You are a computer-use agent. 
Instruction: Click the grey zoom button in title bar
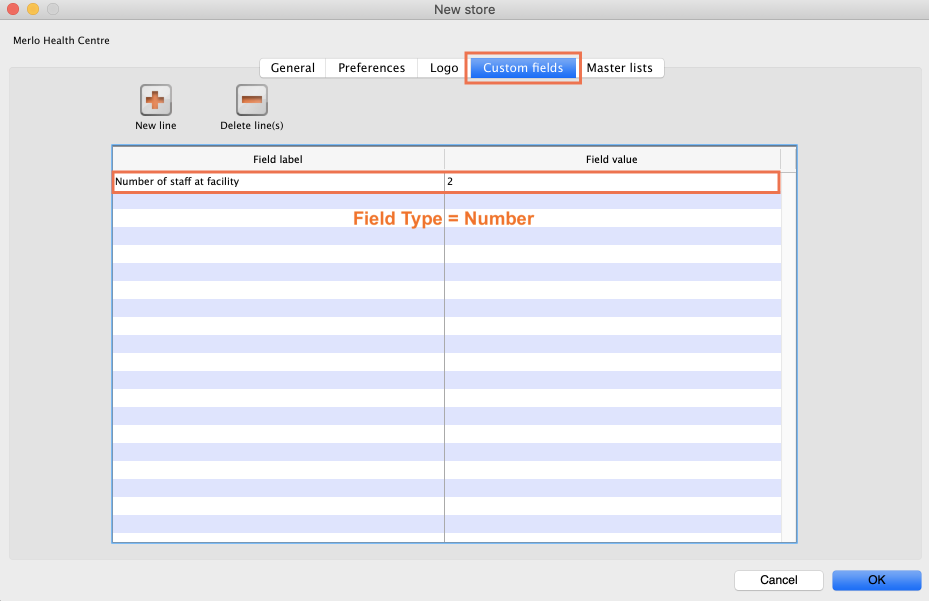click(52, 9)
